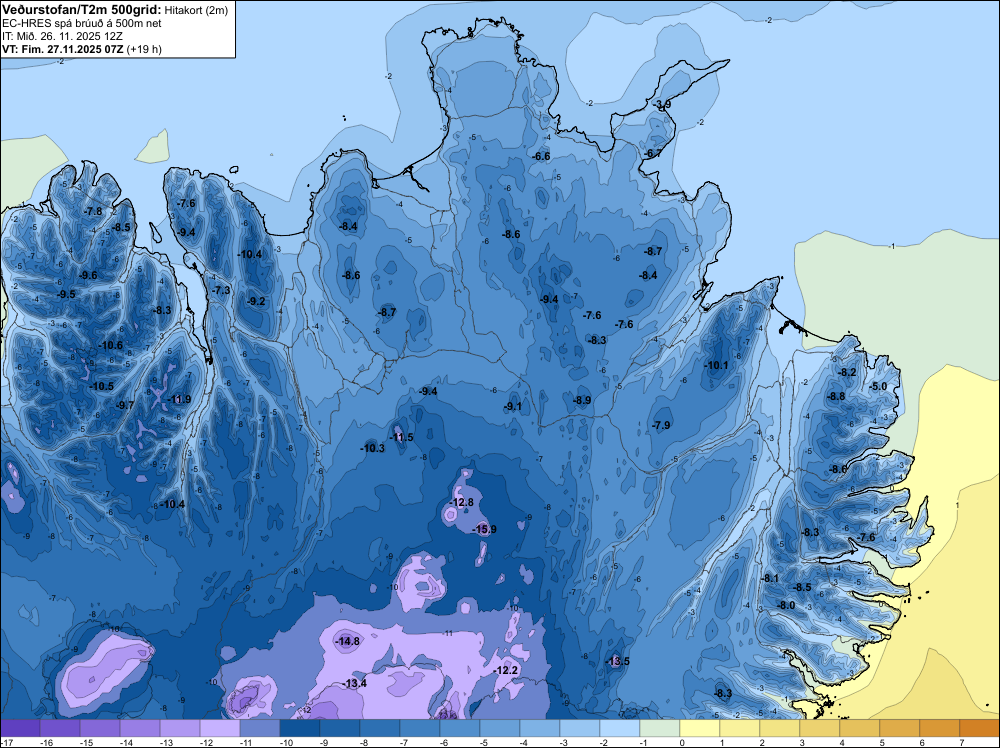Screen dimensions: 1000x748
Task: Click the title text Veðurstofan/T2m 500grid
Action: pos(82,9)
